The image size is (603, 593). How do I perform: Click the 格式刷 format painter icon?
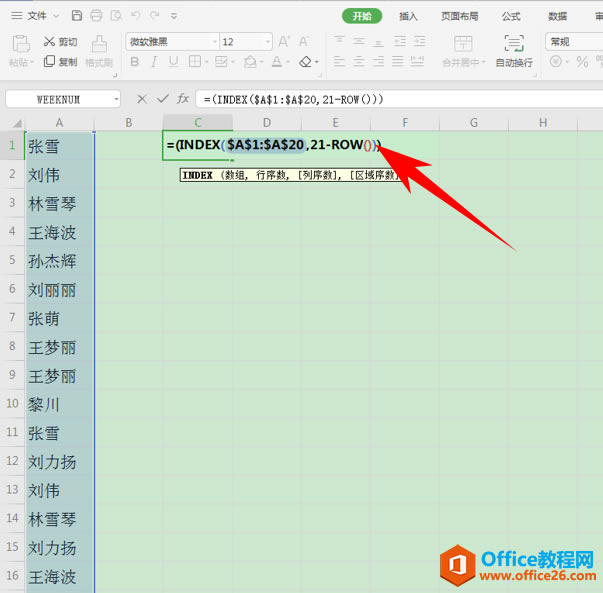(99, 44)
